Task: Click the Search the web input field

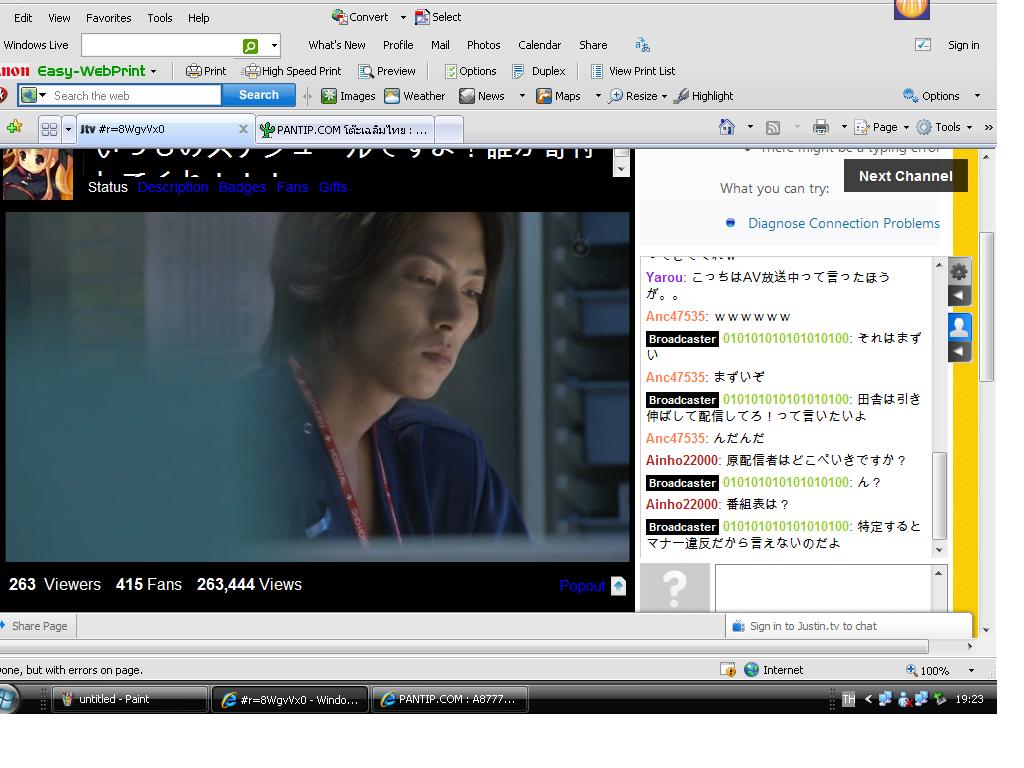Action: point(136,95)
